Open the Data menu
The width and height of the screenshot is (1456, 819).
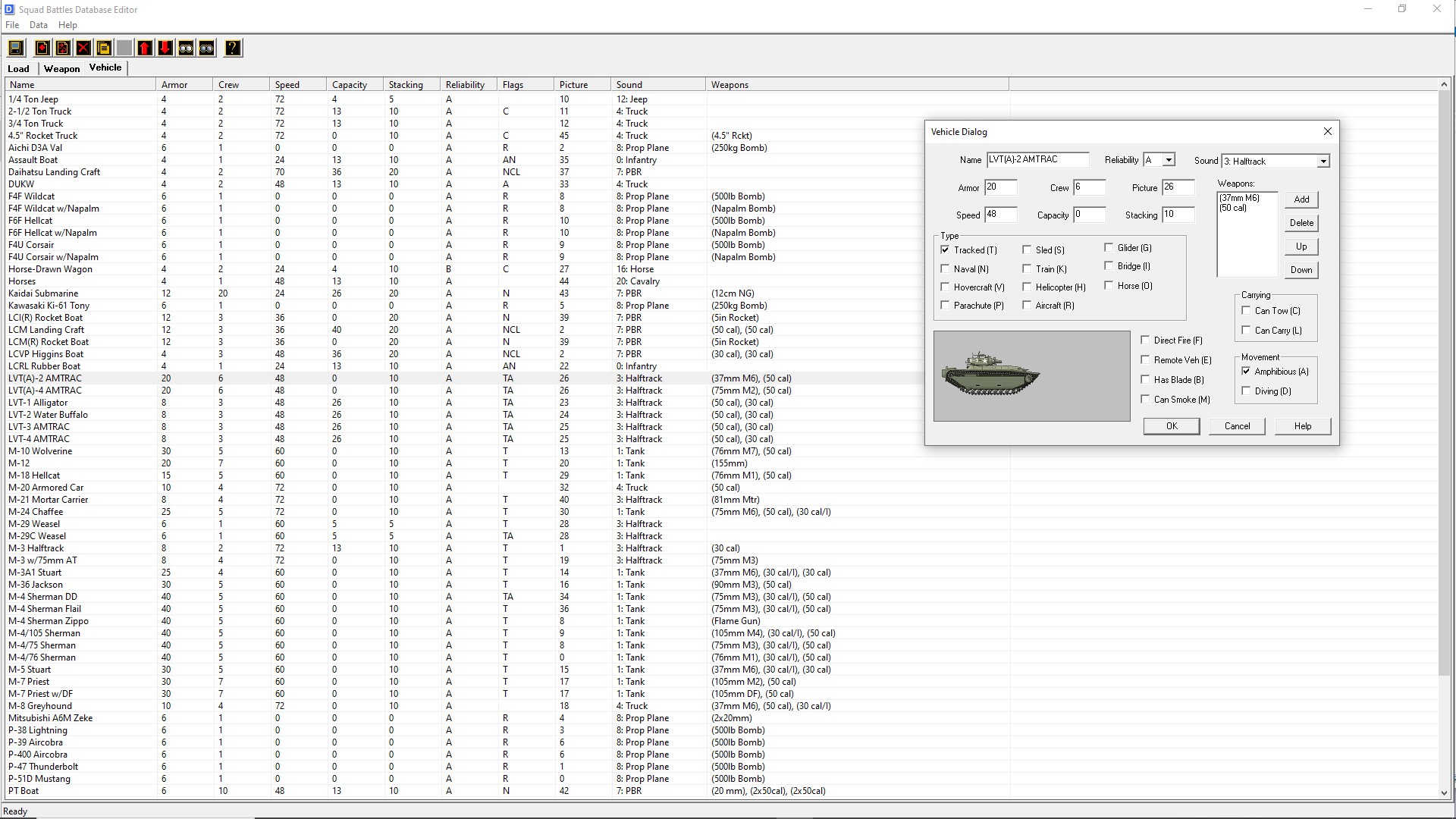click(x=38, y=25)
